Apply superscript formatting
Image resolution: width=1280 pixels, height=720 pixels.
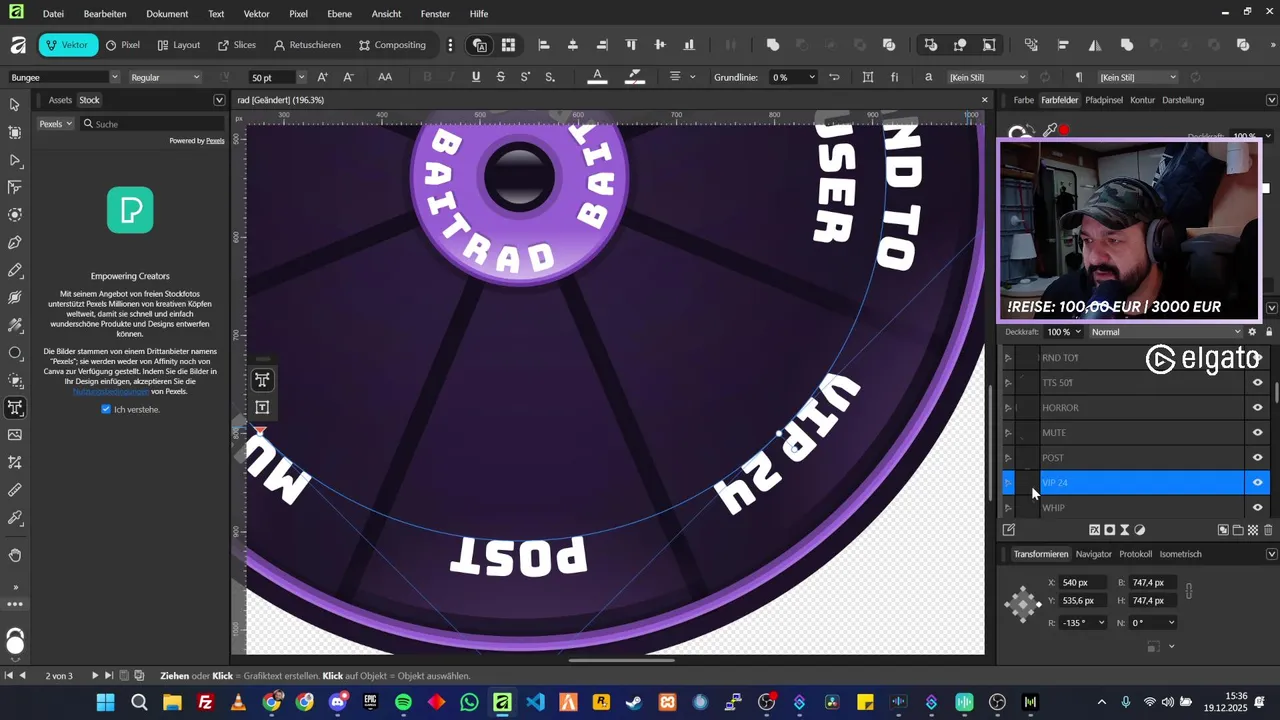[525, 77]
